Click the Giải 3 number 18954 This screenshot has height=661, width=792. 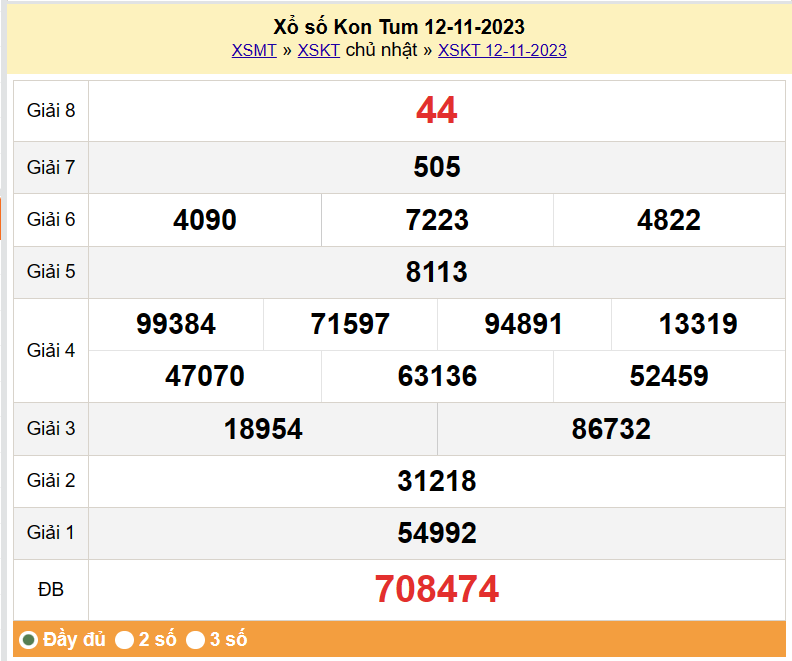pos(263,429)
